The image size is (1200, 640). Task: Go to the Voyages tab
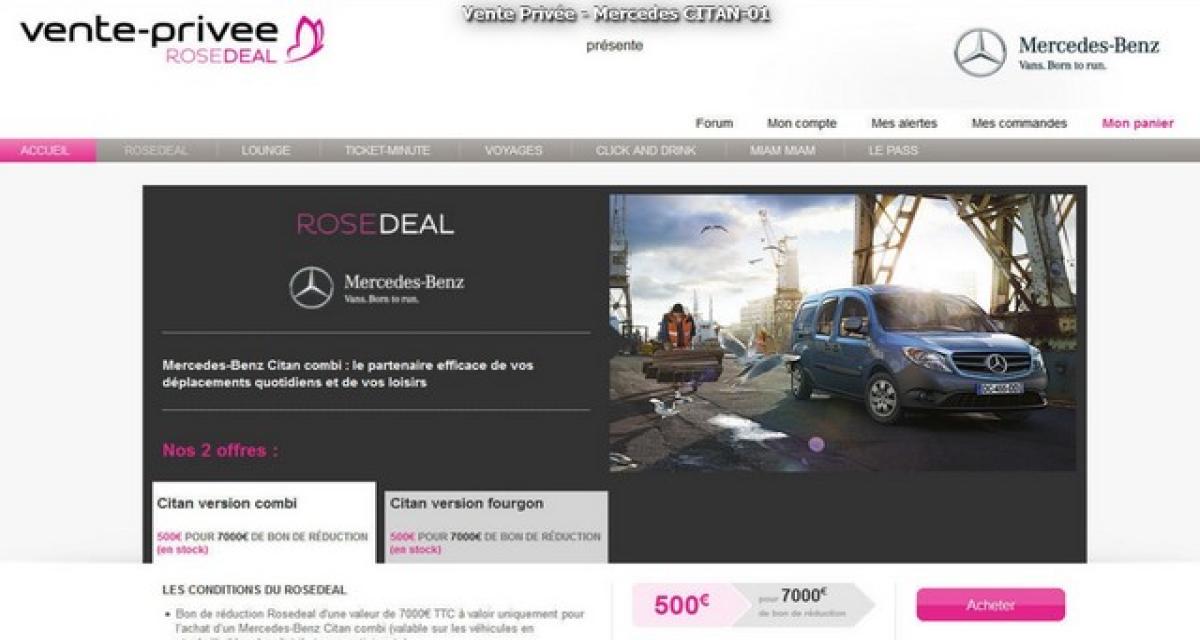[513, 151]
